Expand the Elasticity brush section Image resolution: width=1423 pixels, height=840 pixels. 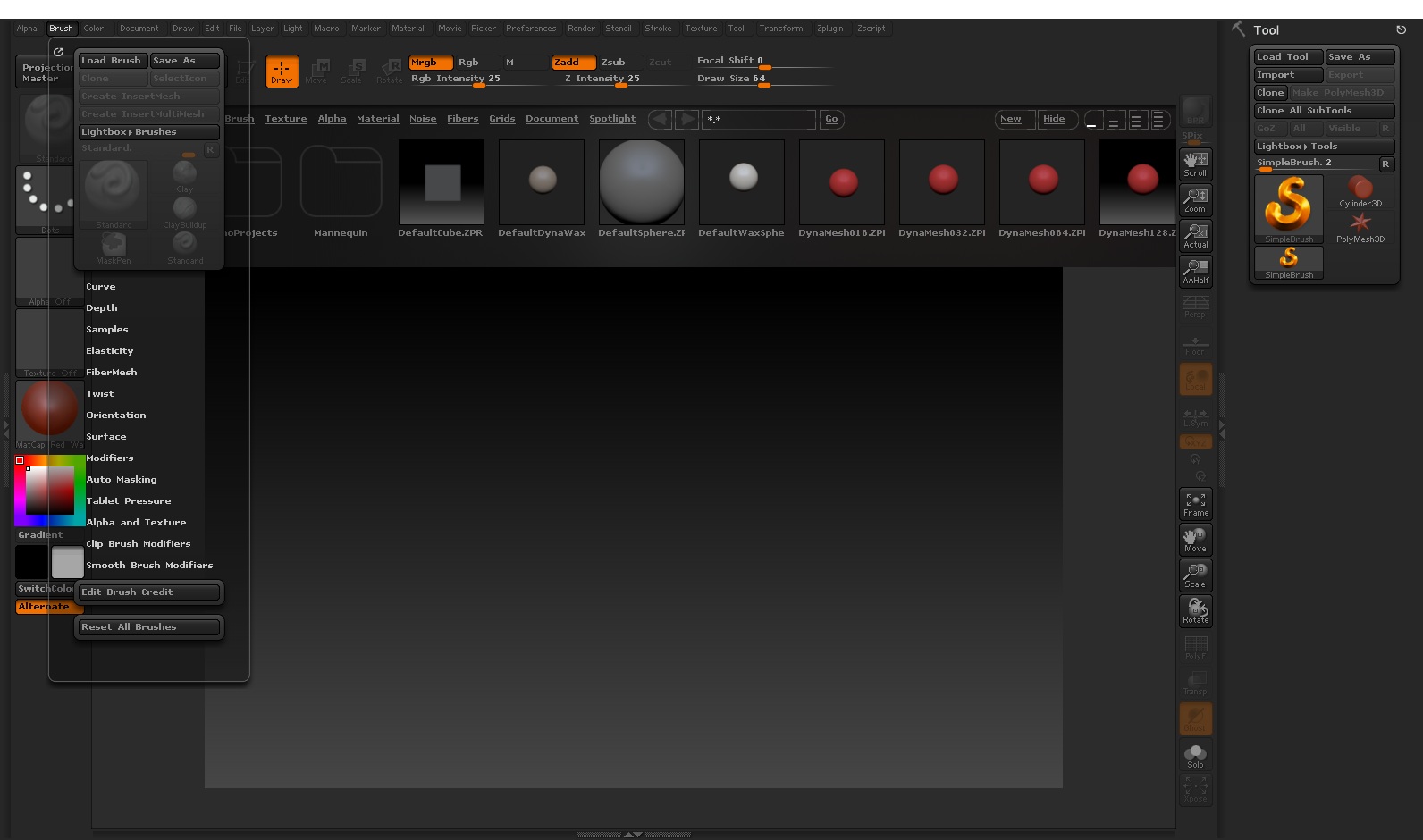click(110, 351)
